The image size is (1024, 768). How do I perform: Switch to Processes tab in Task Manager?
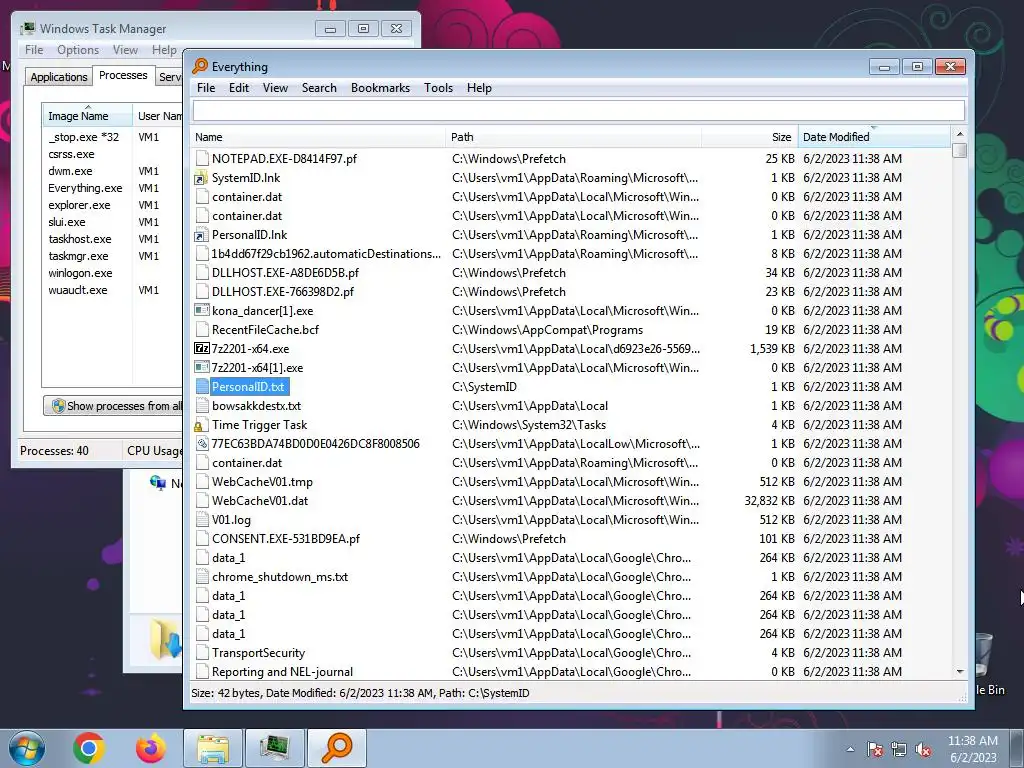click(x=123, y=75)
